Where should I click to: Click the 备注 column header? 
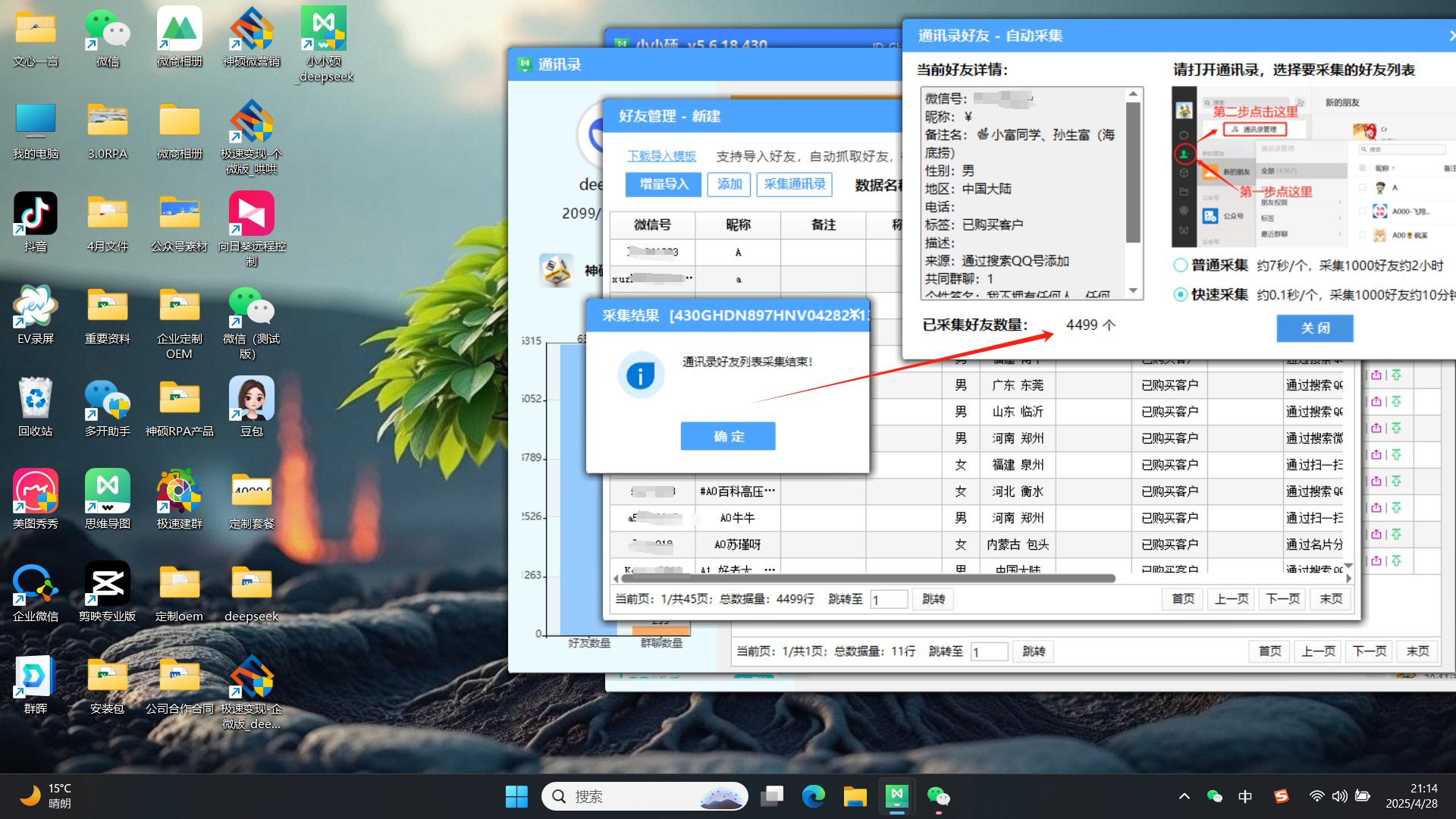[x=824, y=225]
